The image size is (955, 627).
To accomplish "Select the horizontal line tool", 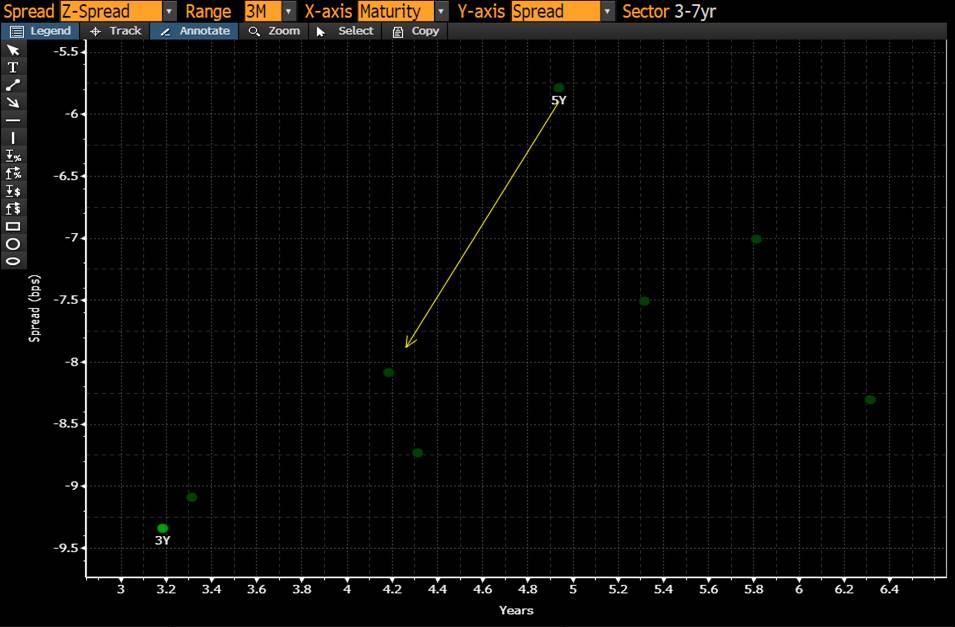I will coord(13,121).
